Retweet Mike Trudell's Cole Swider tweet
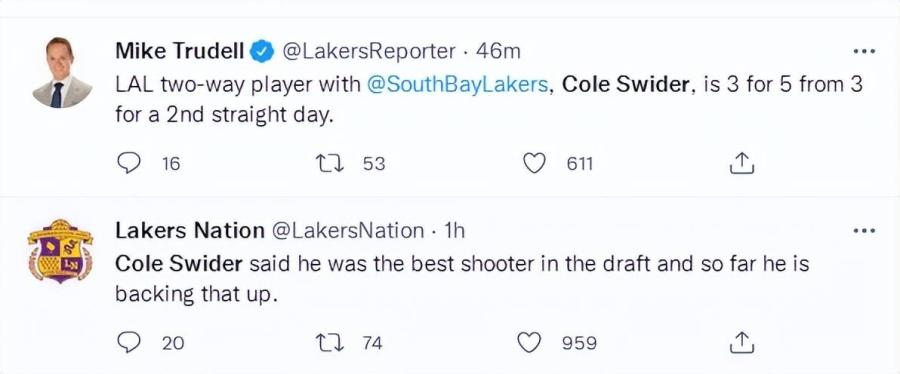Screen dimensions: 900x374 [x=331, y=164]
